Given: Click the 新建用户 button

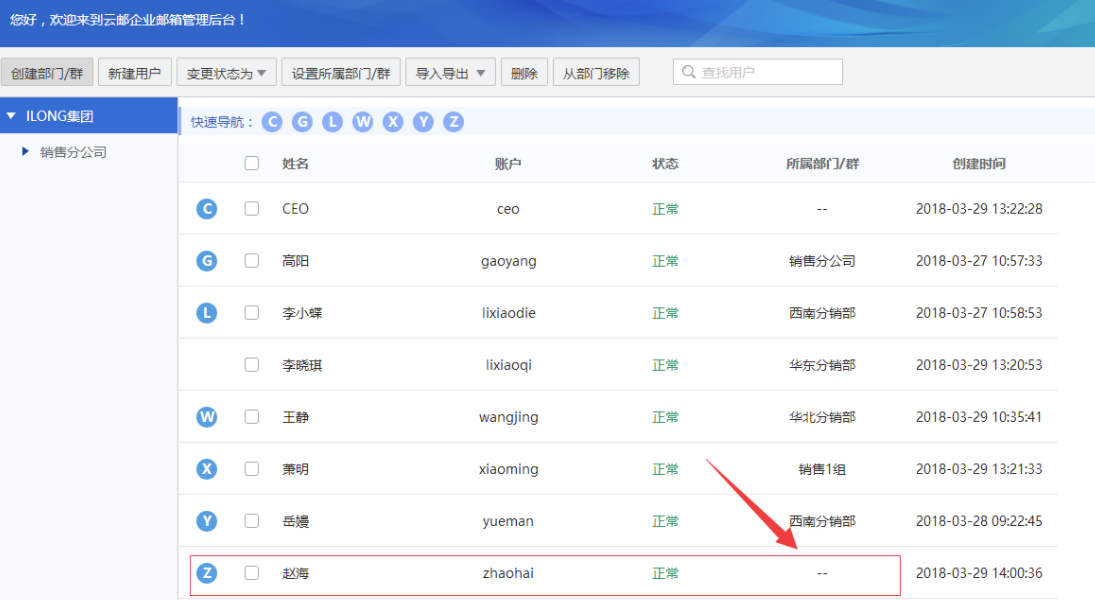Looking at the screenshot, I should [x=135, y=73].
